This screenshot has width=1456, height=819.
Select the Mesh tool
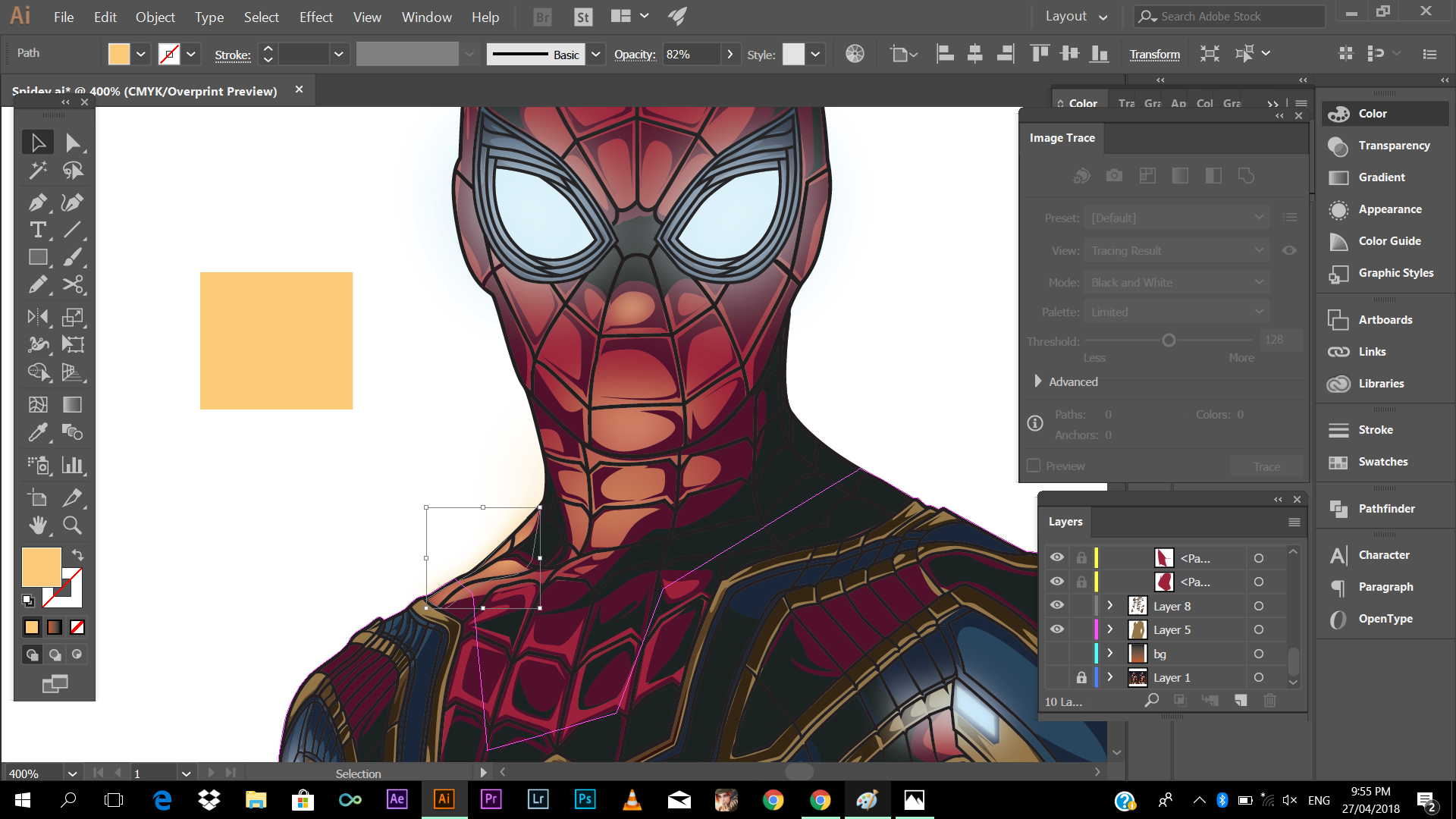click(x=37, y=404)
